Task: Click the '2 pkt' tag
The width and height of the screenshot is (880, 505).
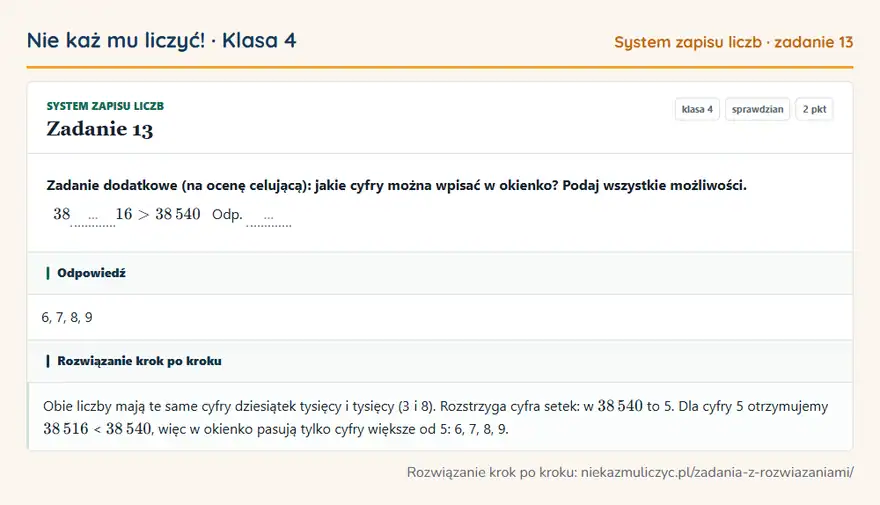Action: [x=814, y=109]
